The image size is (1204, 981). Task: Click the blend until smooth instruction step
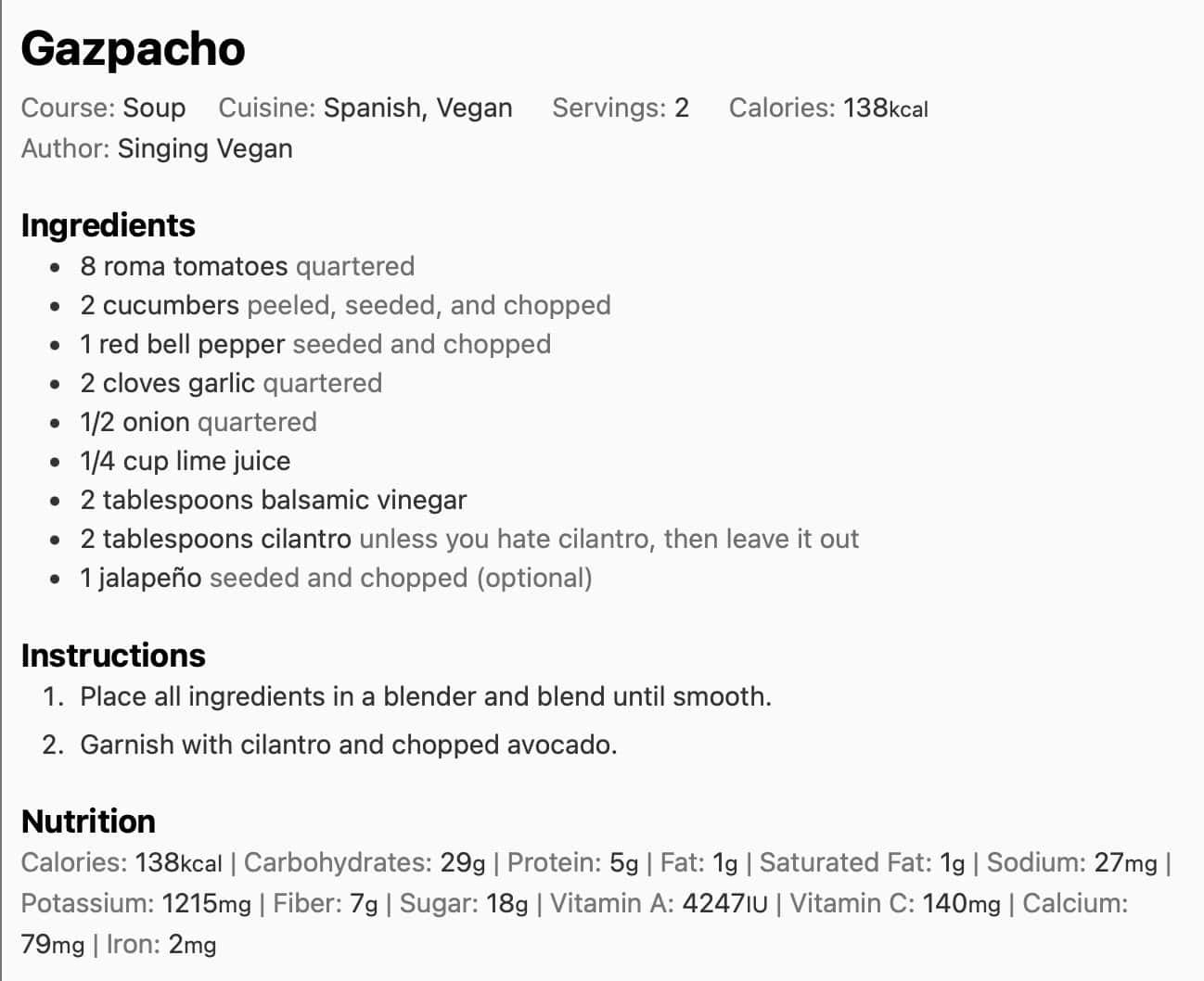426,696
